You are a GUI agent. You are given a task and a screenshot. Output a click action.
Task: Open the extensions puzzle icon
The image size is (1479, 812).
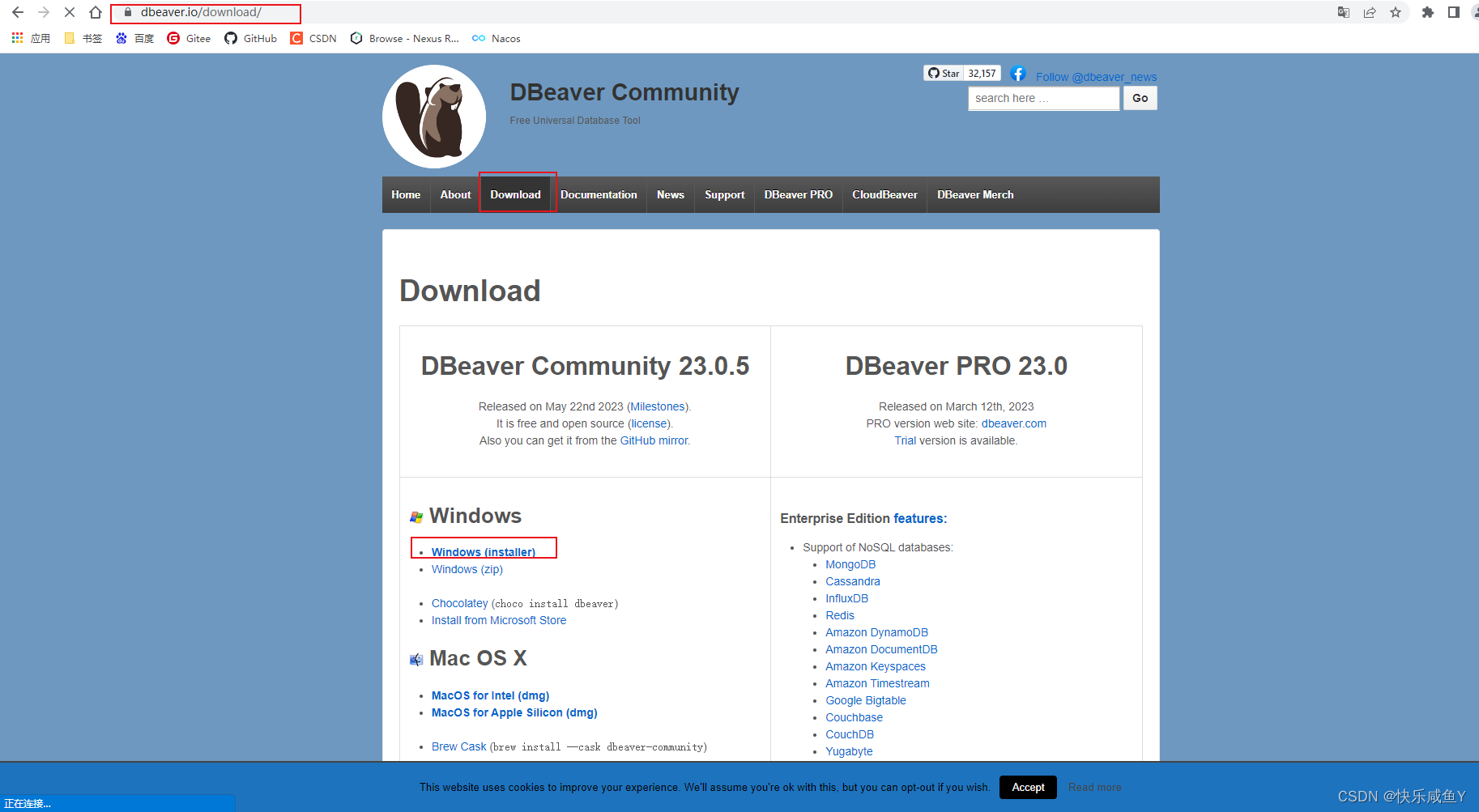tap(1428, 12)
